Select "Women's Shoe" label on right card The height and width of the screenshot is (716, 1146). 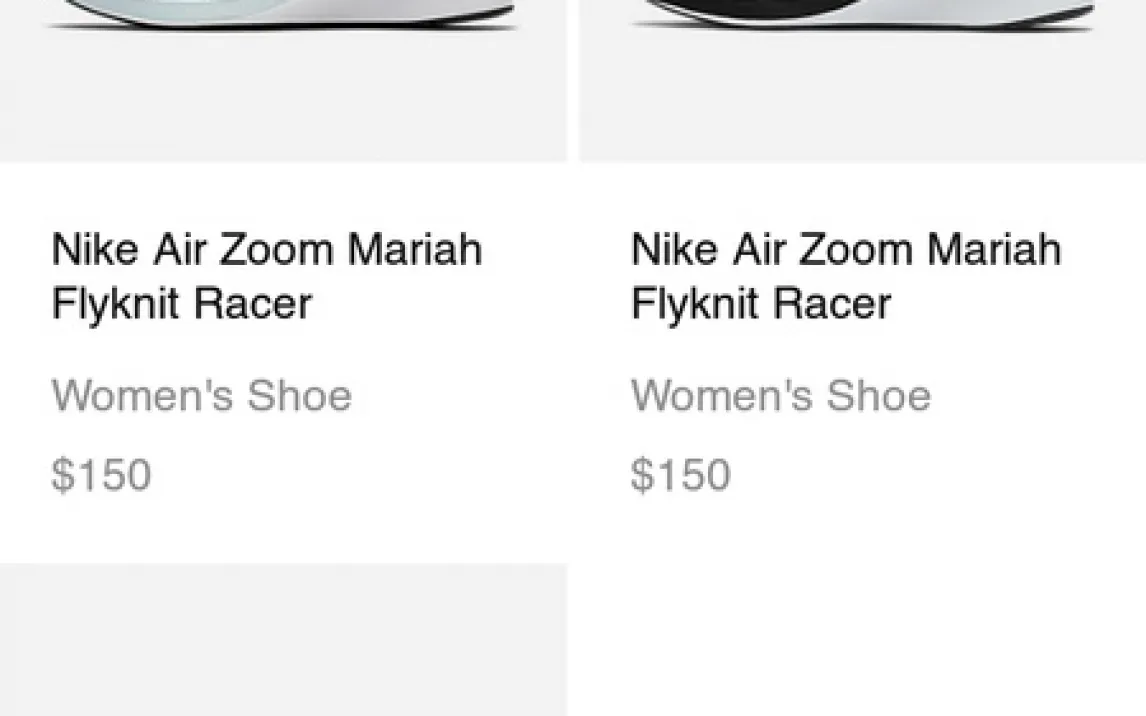780,396
